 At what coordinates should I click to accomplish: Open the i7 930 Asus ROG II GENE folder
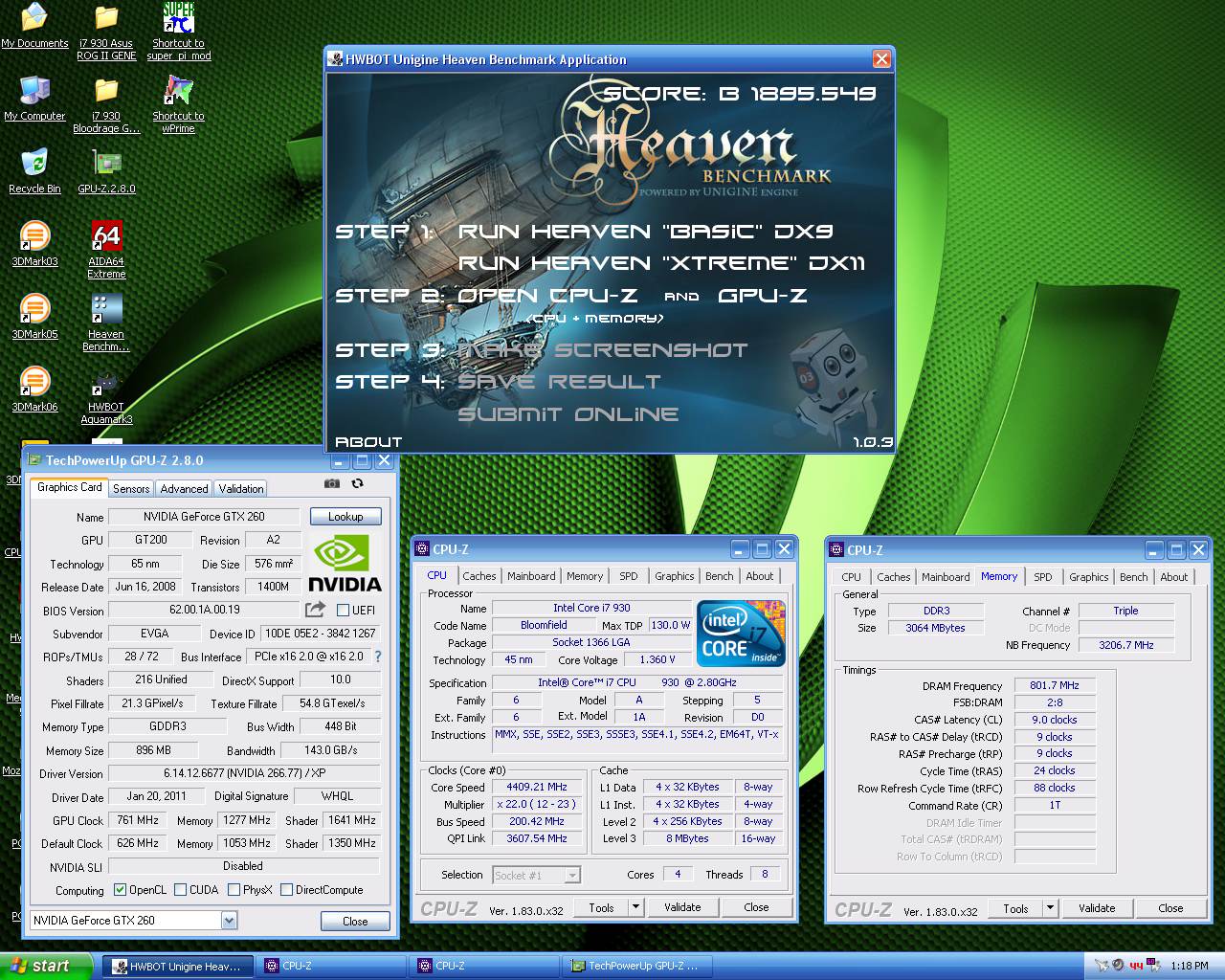[x=106, y=33]
